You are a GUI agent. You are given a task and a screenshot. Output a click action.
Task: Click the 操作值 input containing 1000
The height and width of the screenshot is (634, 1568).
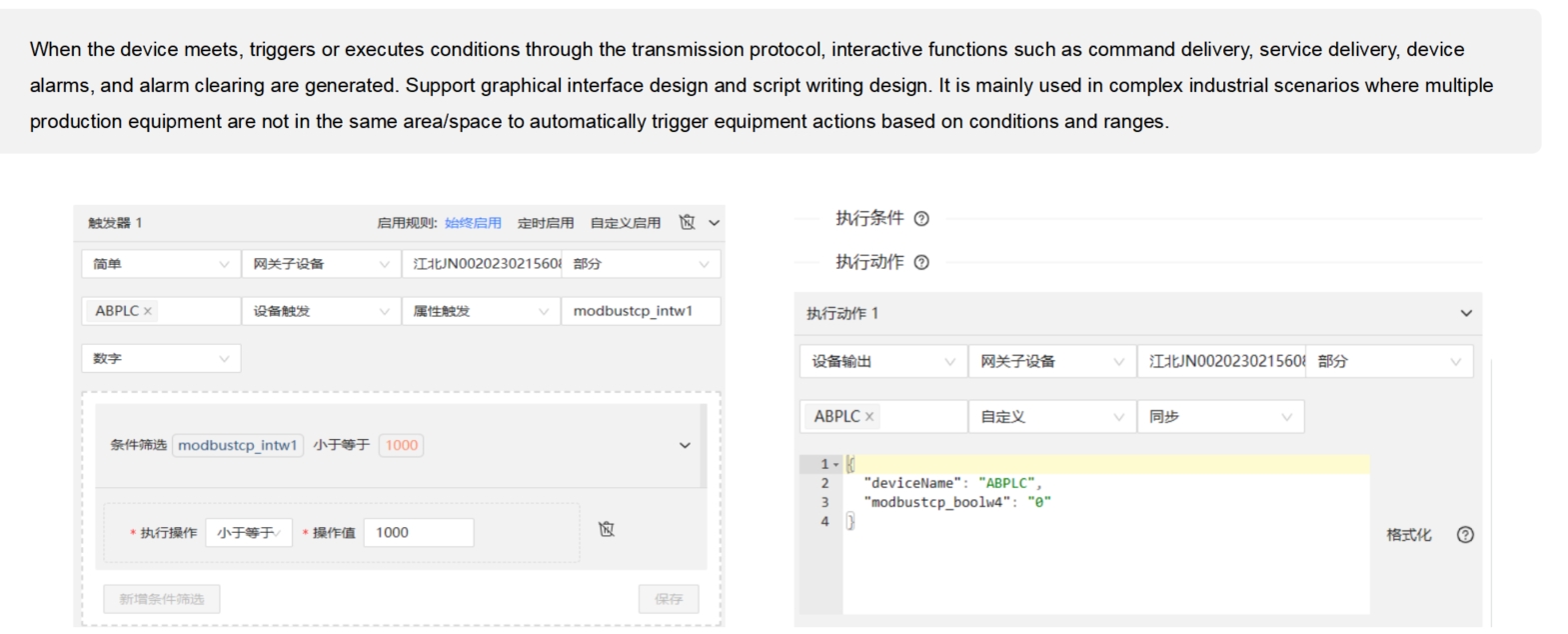[x=418, y=533]
